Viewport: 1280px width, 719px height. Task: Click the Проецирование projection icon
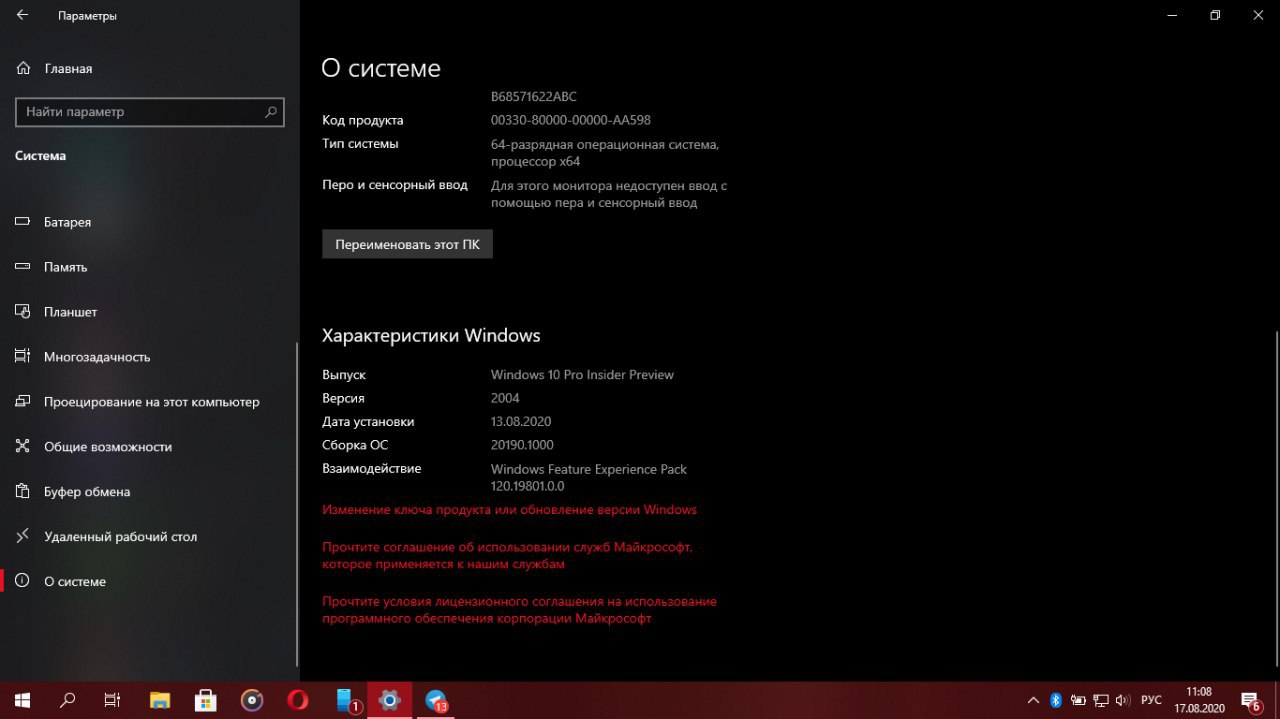(23, 402)
